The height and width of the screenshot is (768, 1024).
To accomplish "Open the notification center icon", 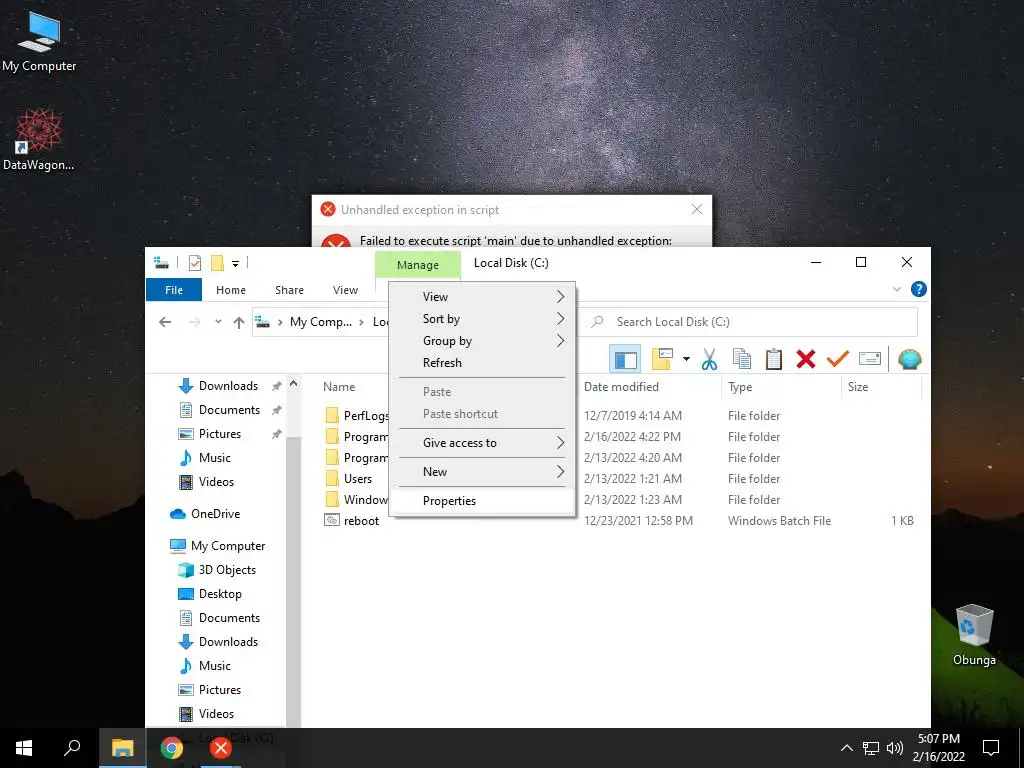I will [x=991, y=748].
